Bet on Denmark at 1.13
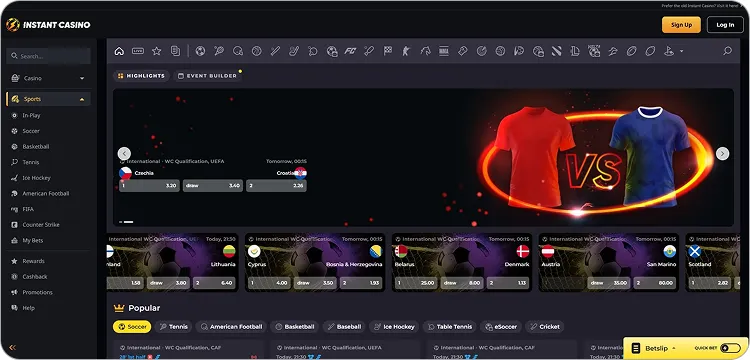Screen dimensions: 750x360 point(507,283)
